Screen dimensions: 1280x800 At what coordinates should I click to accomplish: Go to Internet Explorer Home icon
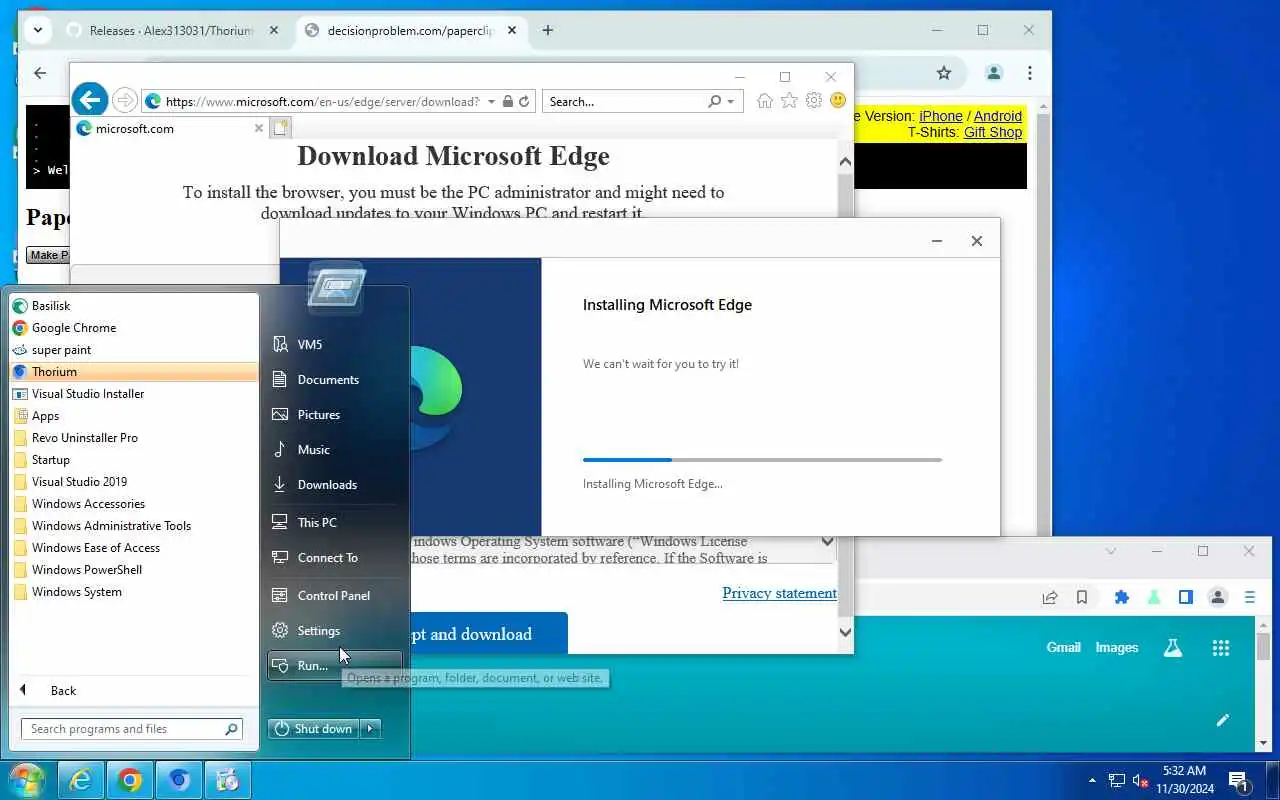tap(765, 101)
